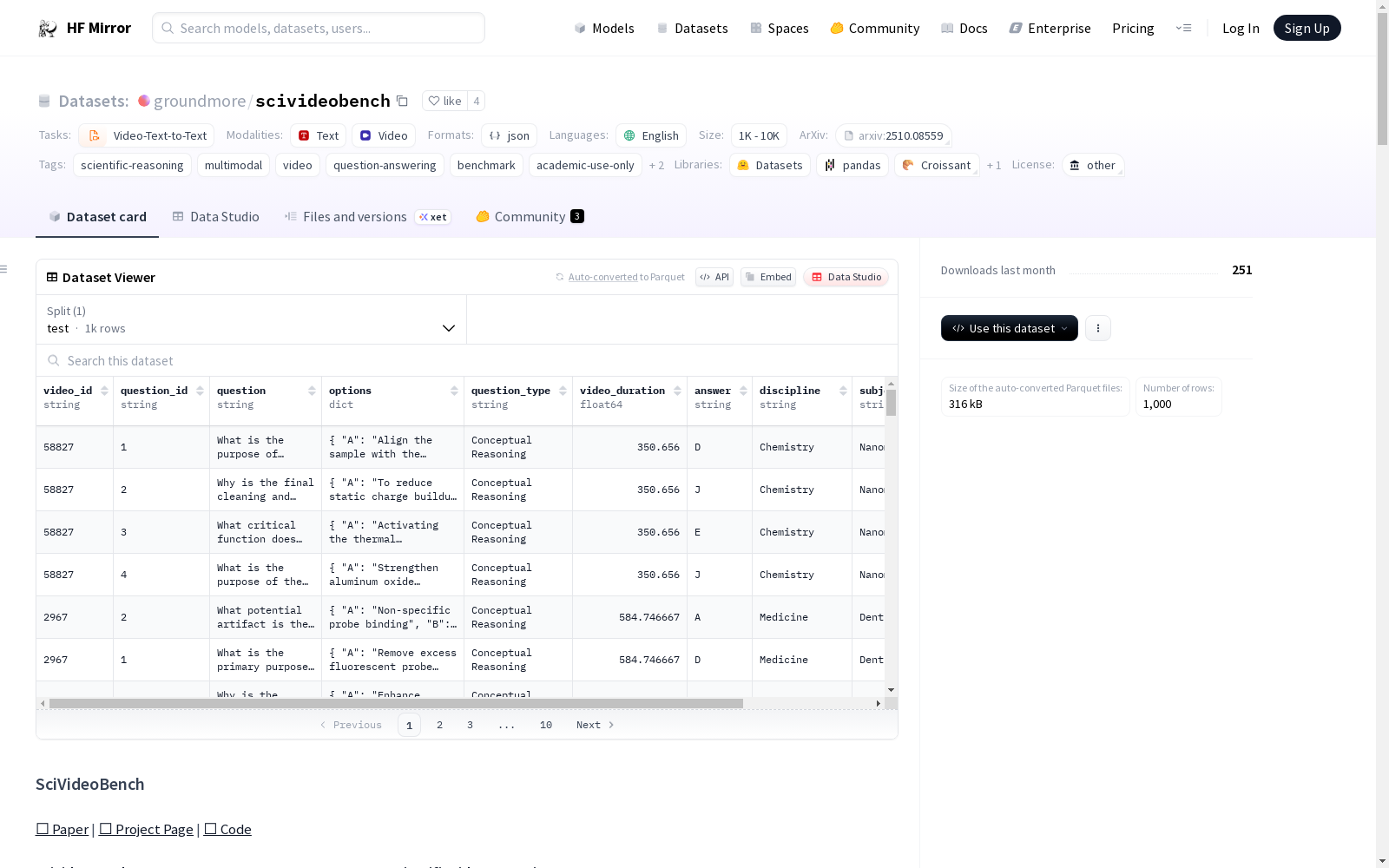Go to the Next page

596,725
